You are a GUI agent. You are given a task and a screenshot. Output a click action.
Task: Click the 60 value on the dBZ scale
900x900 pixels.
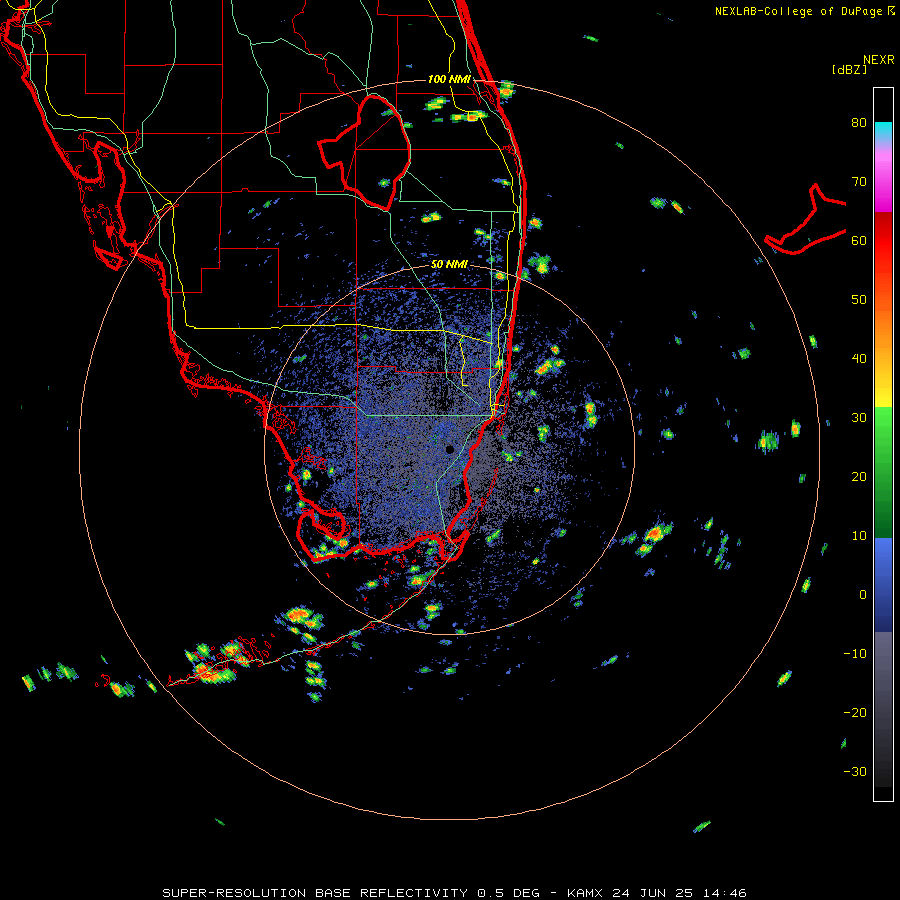pos(859,241)
